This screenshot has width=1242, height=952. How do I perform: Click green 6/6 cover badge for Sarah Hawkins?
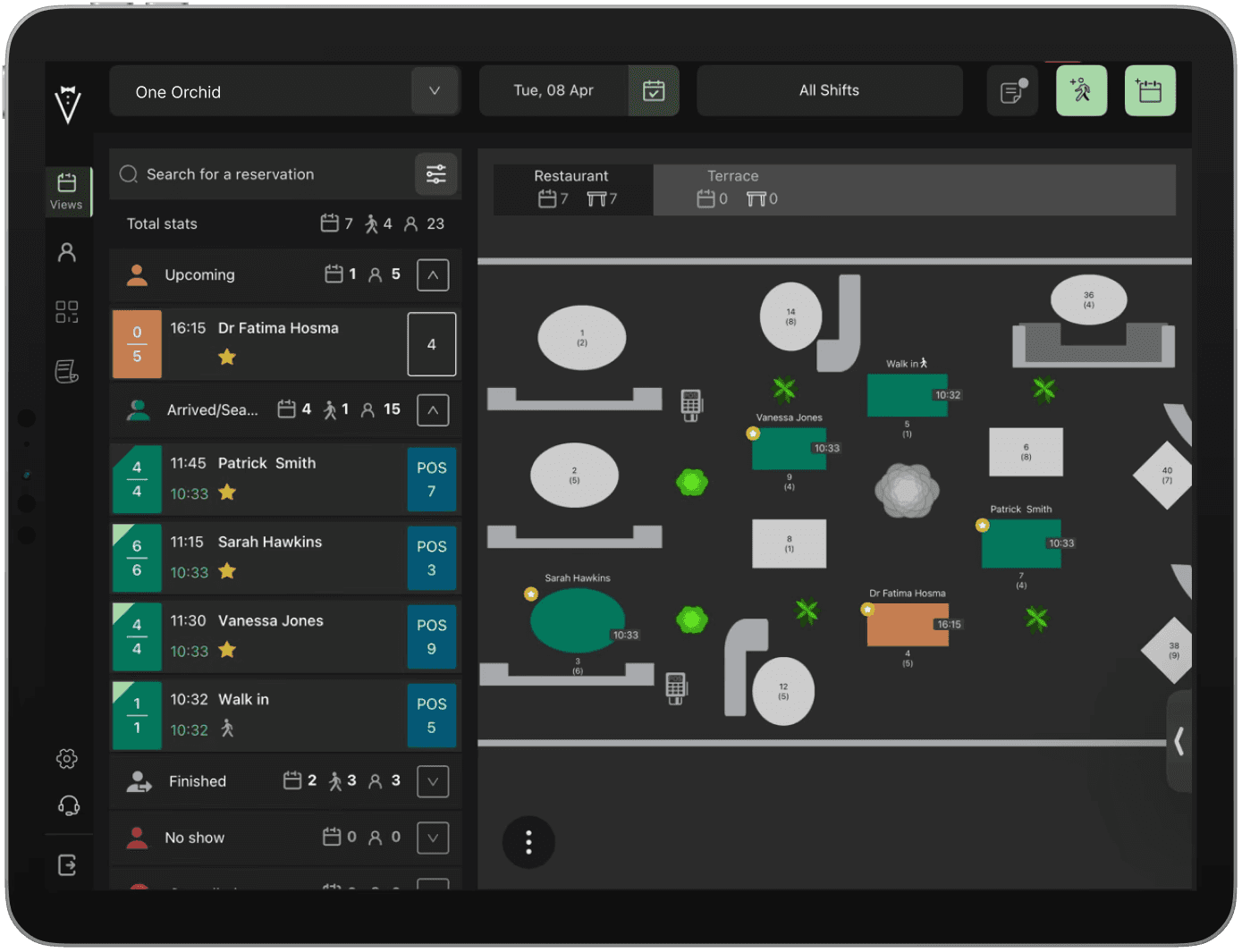tap(137, 559)
